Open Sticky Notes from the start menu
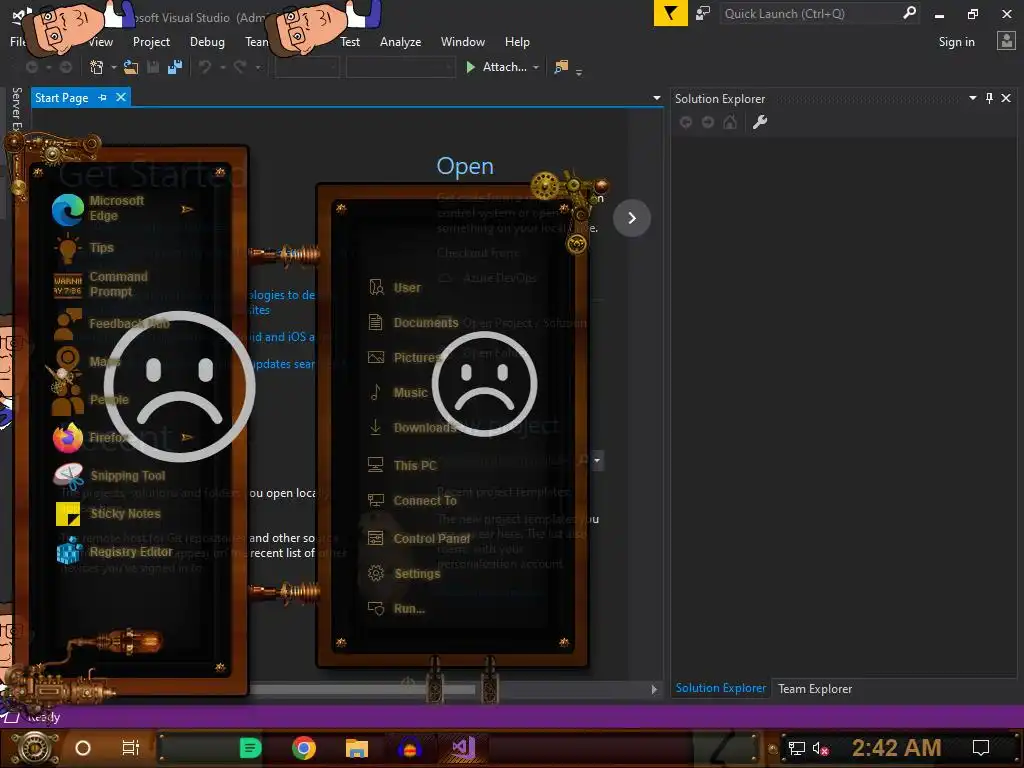 [108, 514]
